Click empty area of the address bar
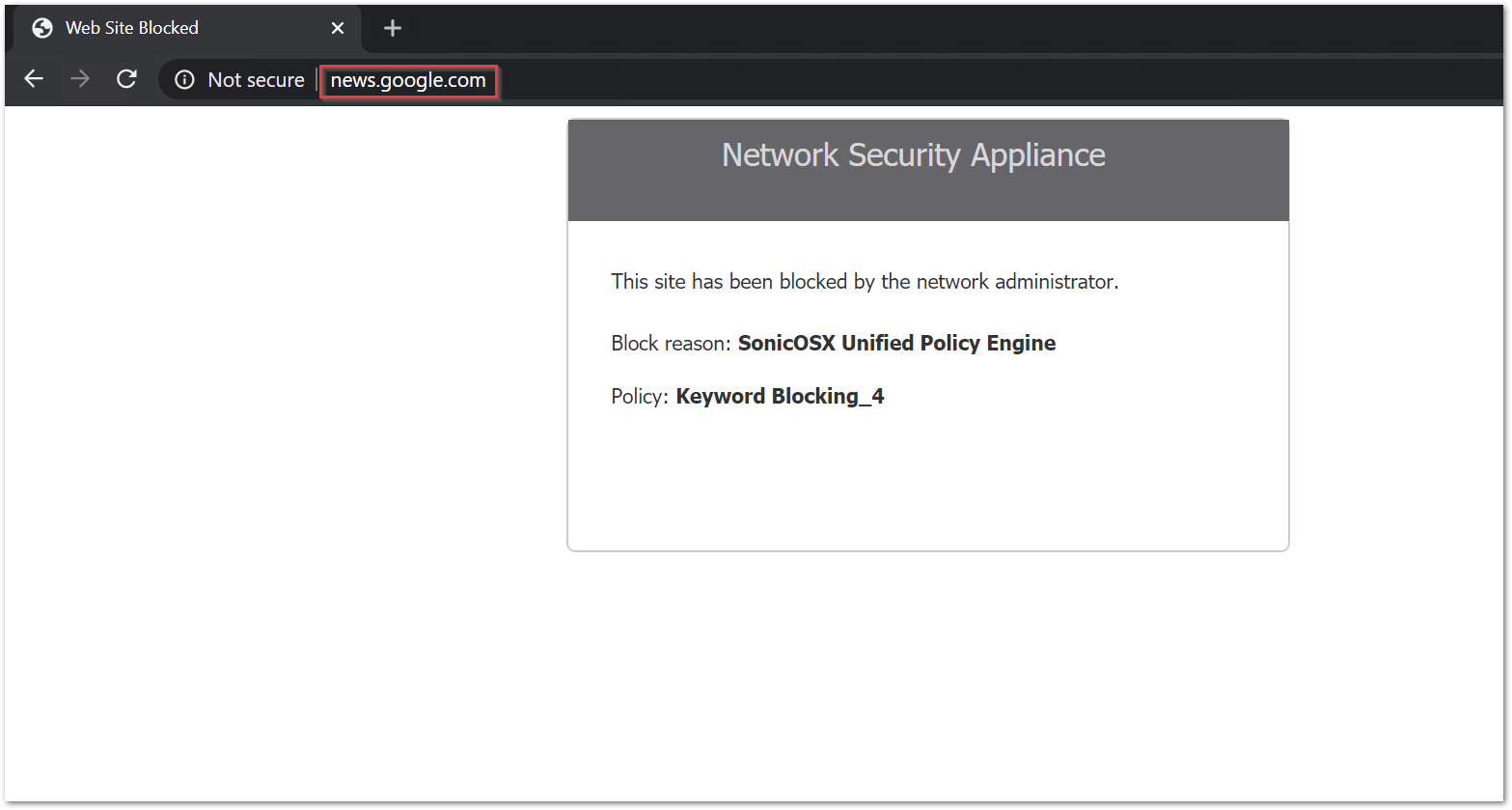Screen dimensions: 1512x810 pos(965,80)
